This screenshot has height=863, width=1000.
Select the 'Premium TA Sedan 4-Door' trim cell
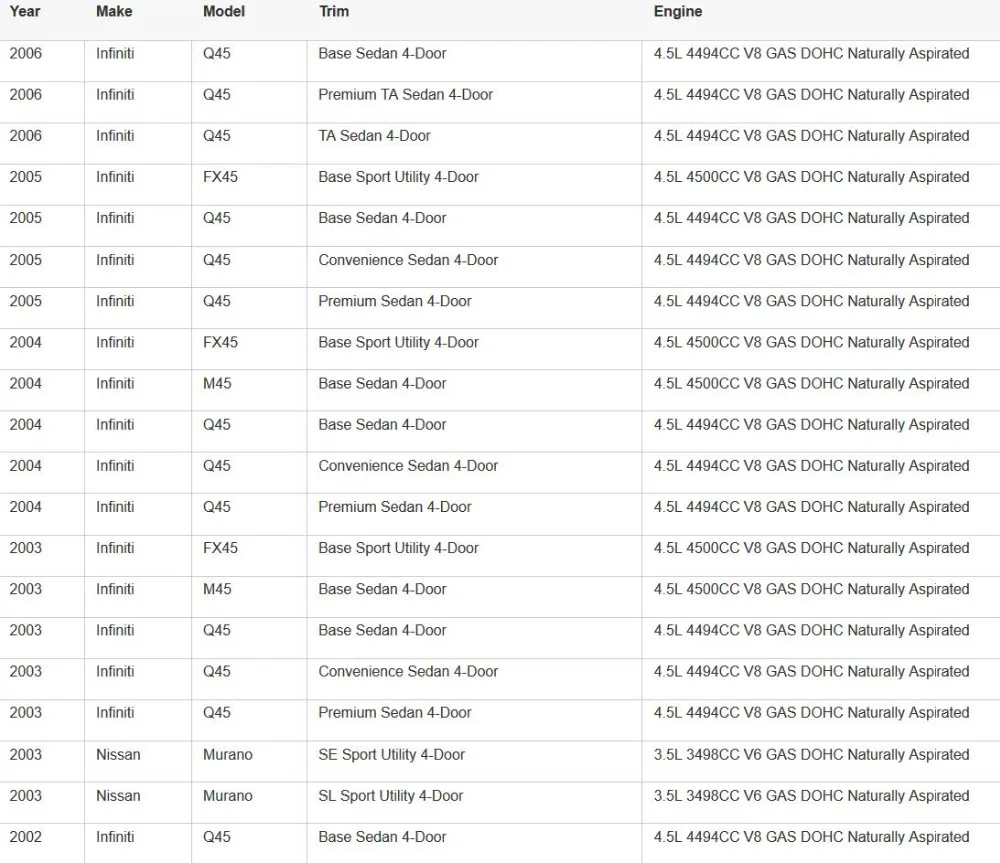[x=406, y=94]
